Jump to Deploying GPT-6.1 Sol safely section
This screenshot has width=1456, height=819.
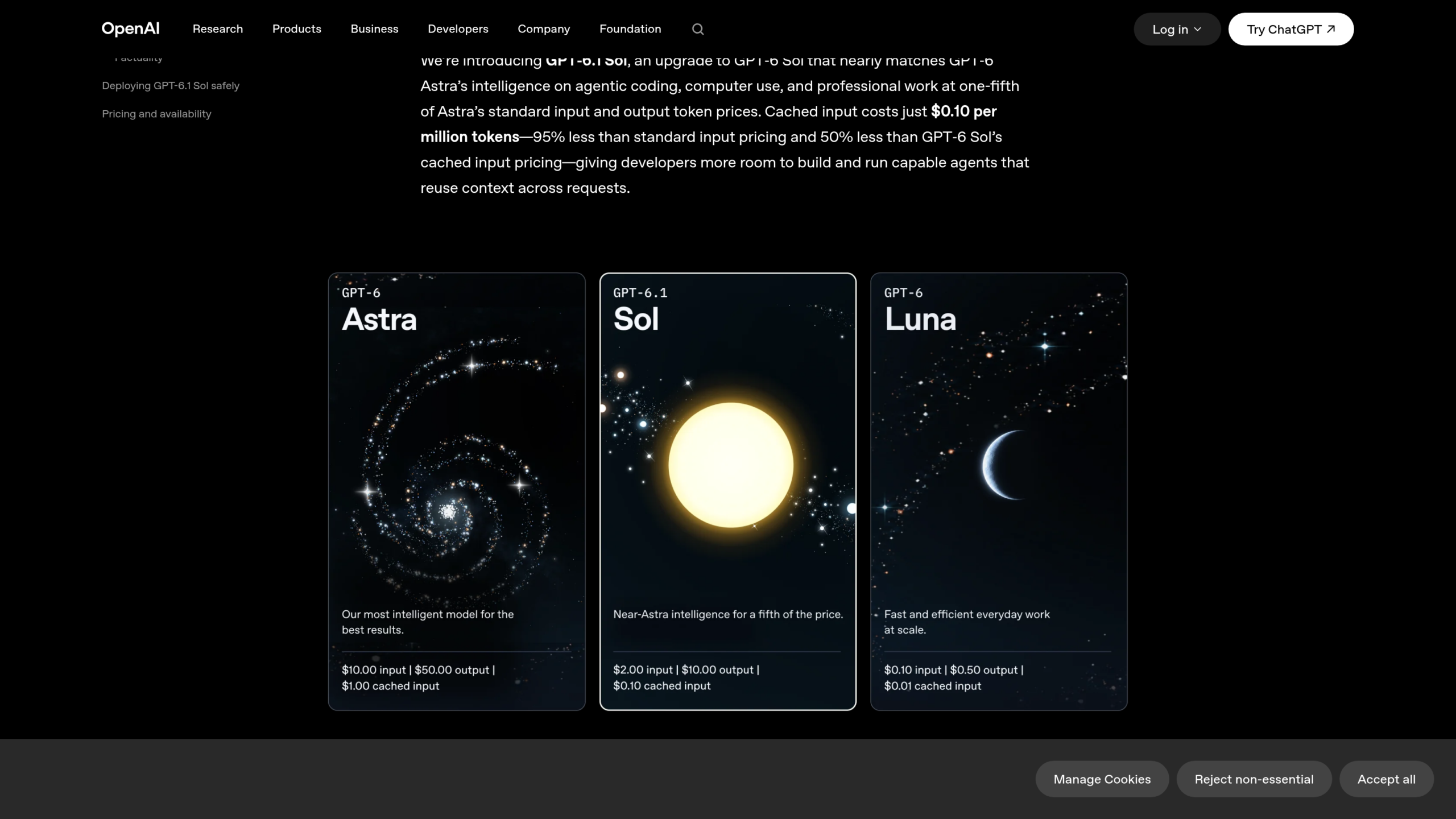coord(171,85)
